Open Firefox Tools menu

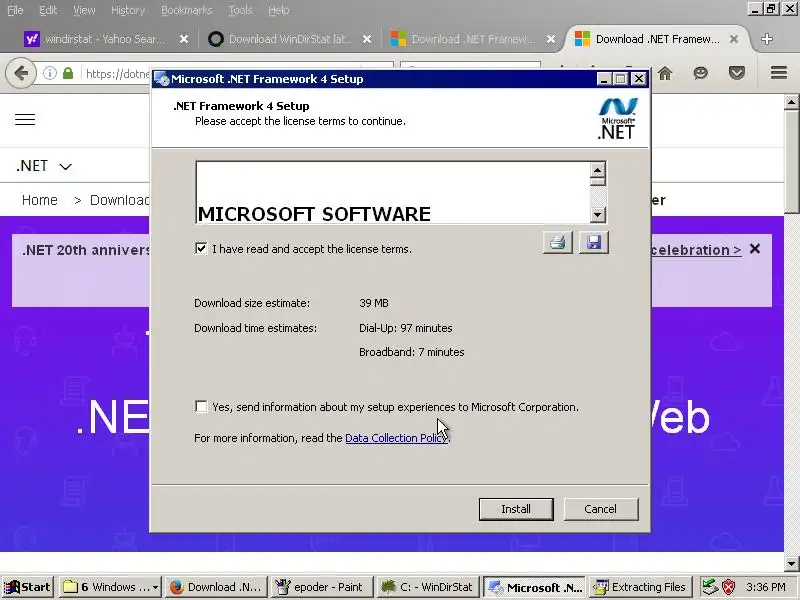pyautogui.click(x=240, y=10)
